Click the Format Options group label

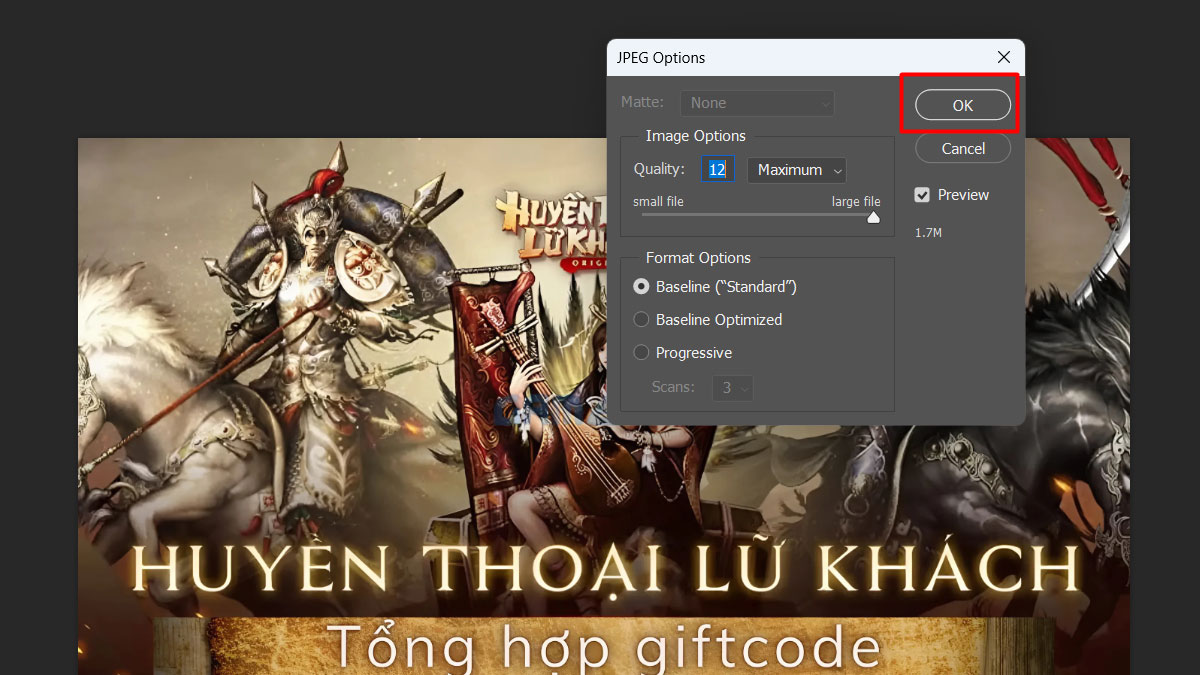(x=698, y=258)
